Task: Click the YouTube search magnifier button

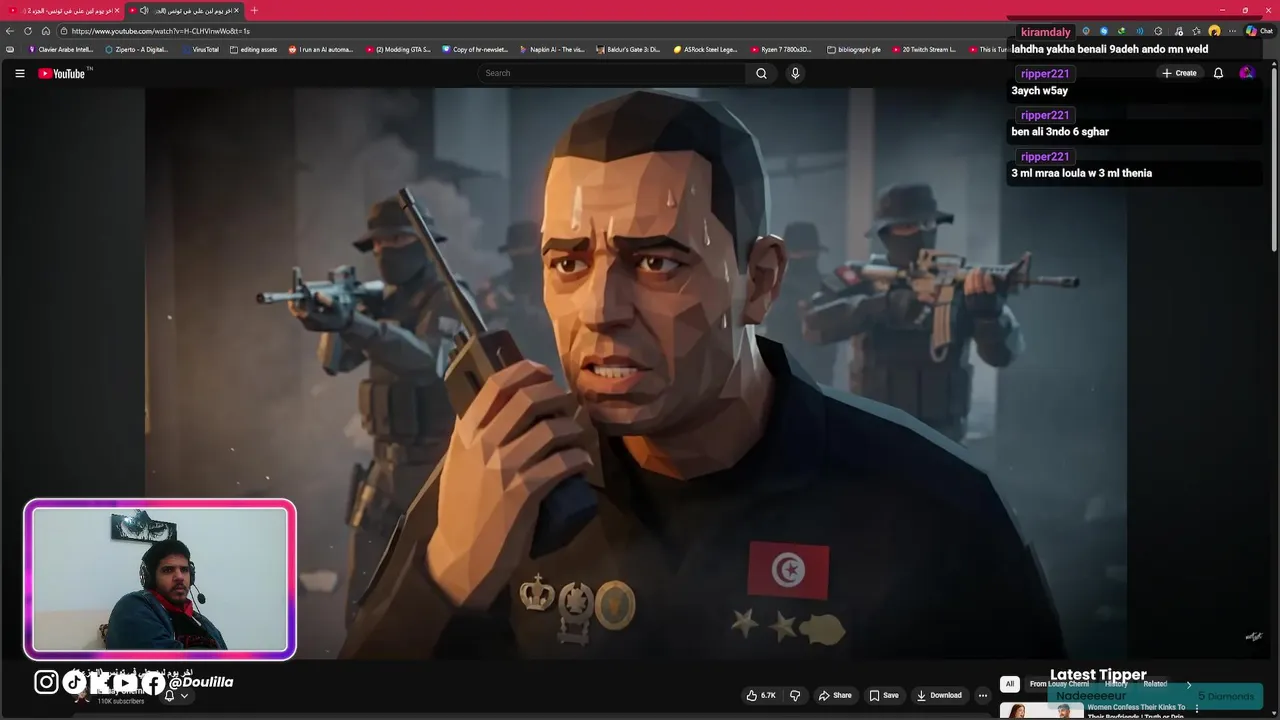Action: pos(761,73)
